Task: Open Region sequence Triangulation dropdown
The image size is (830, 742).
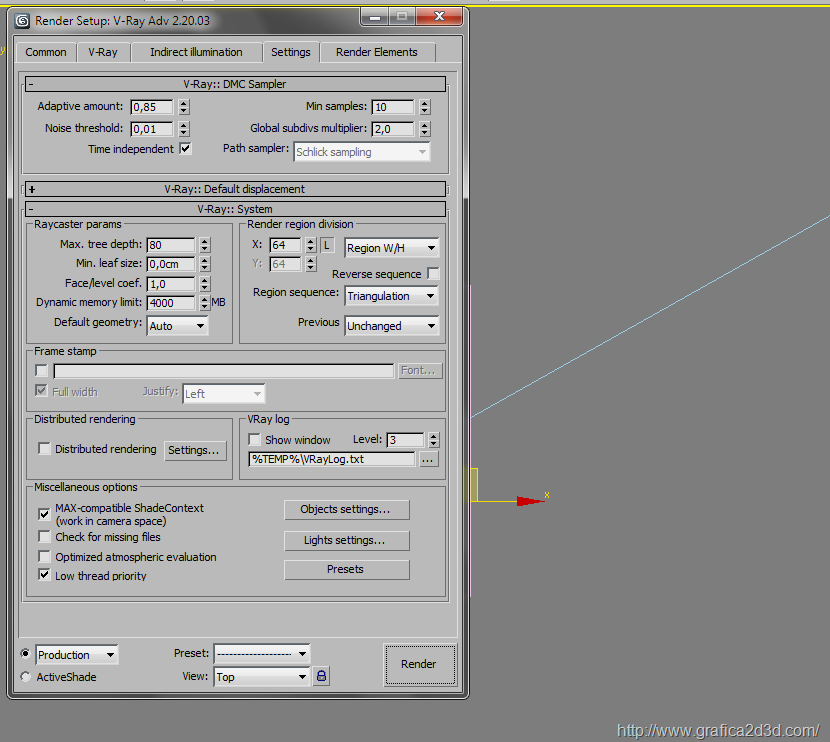Action: [391, 296]
